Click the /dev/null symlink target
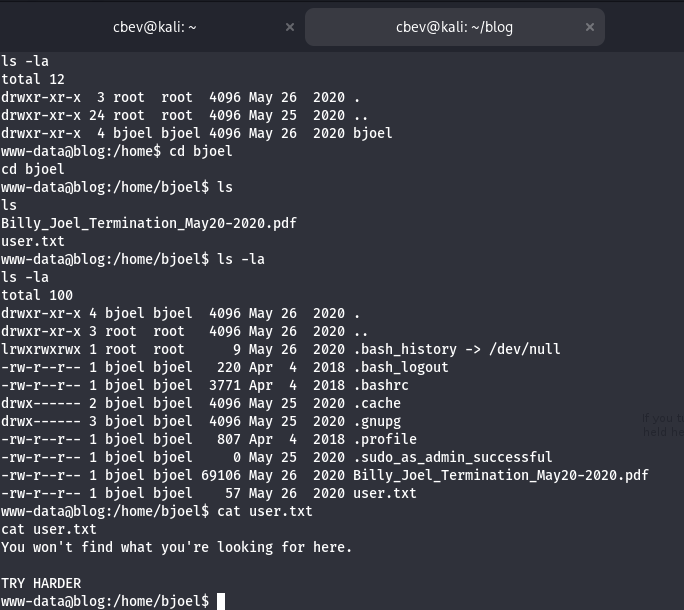 click(523, 349)
